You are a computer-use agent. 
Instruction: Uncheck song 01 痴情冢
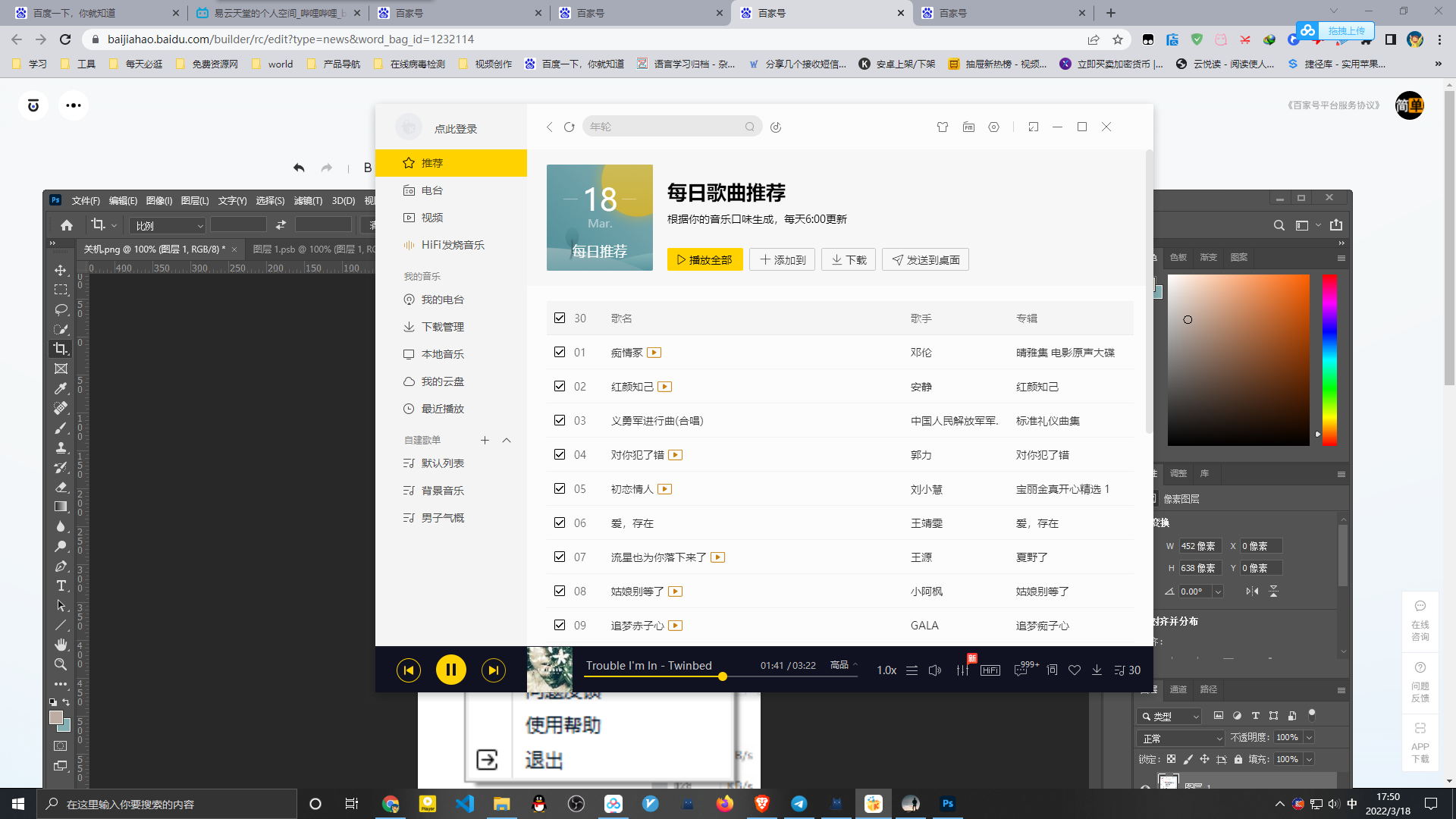click(x=560, y=352)
